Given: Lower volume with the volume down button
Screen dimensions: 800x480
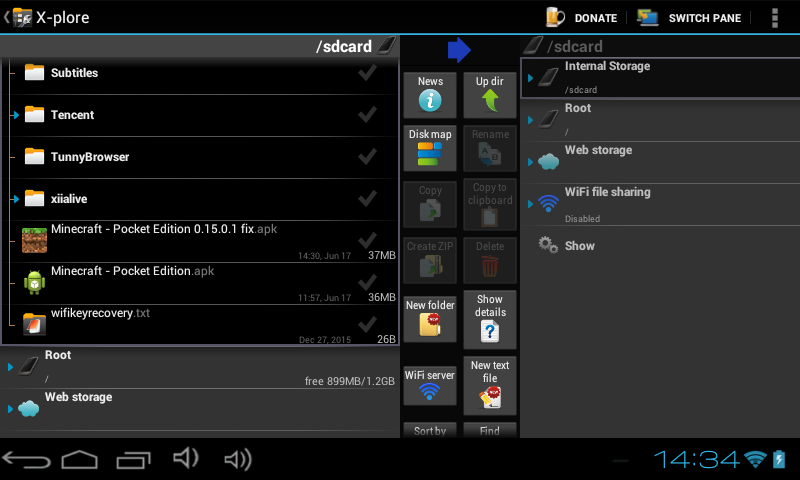Looking at the screenshot, I should (x=186, y=459).
